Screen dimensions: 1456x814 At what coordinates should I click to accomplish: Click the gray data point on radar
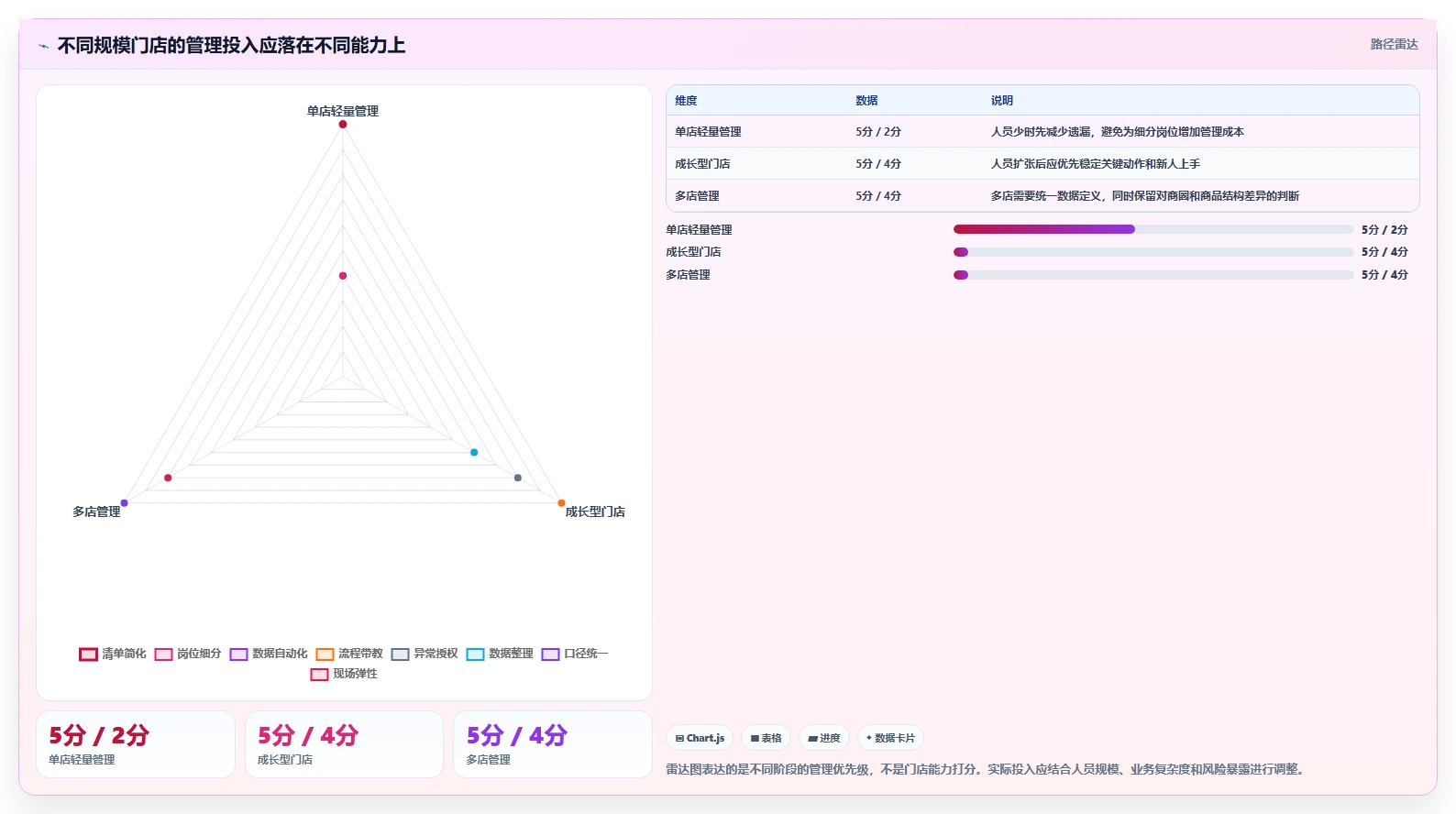518,478
